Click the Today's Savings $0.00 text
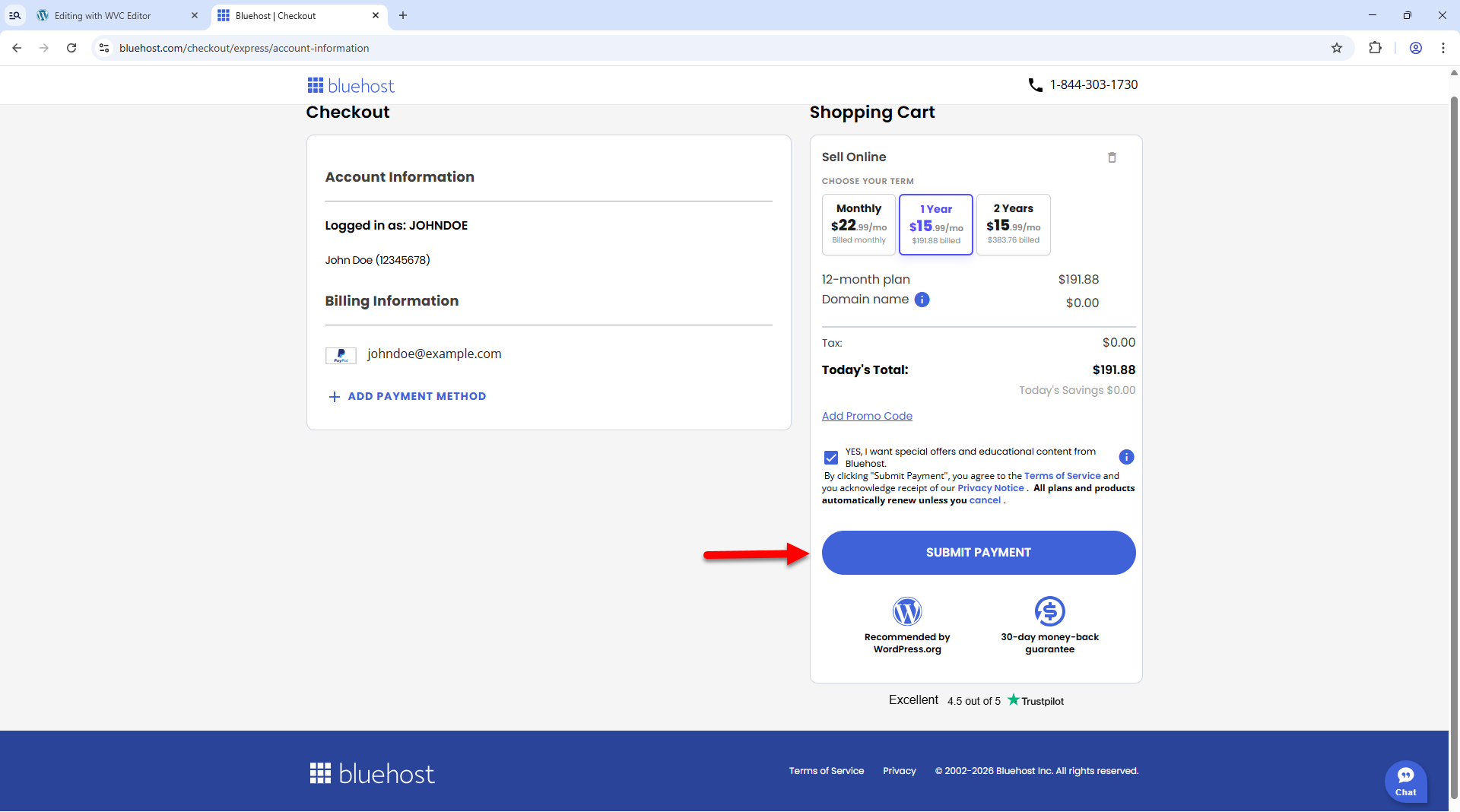1460x812 pixels. click(x=1077, y=390)
